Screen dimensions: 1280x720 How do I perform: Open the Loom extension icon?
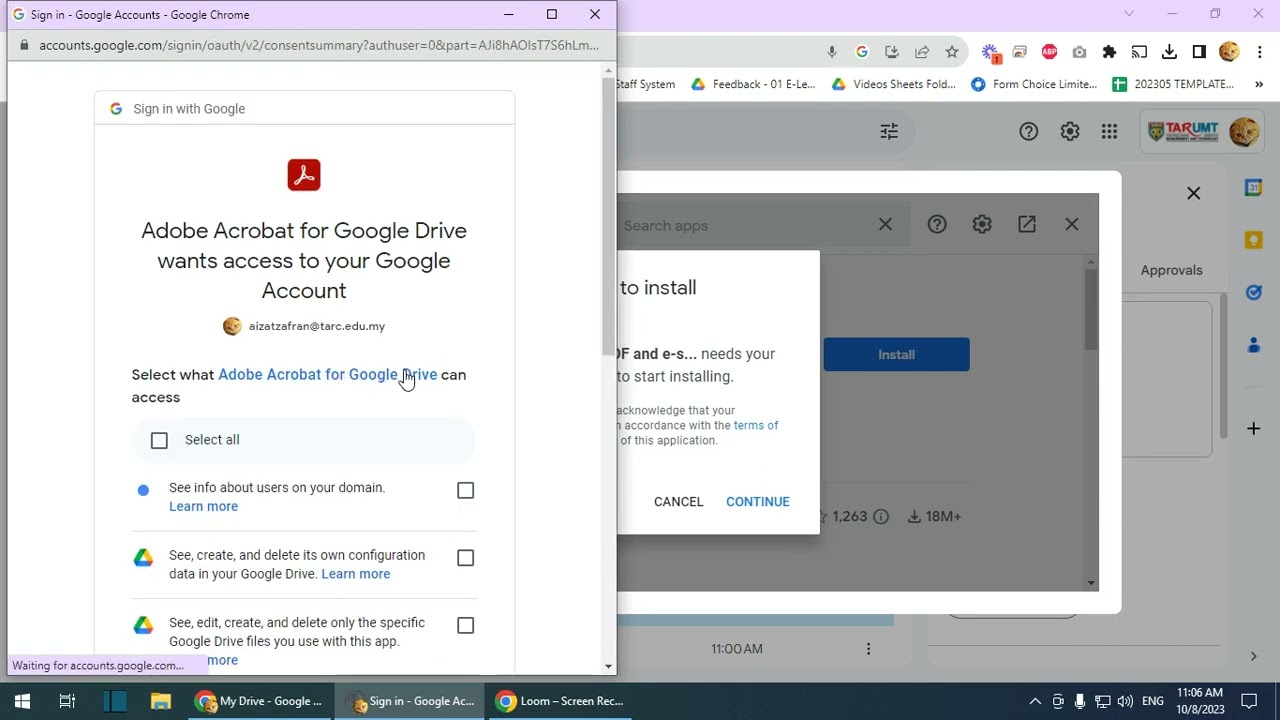tap(990, 52)
